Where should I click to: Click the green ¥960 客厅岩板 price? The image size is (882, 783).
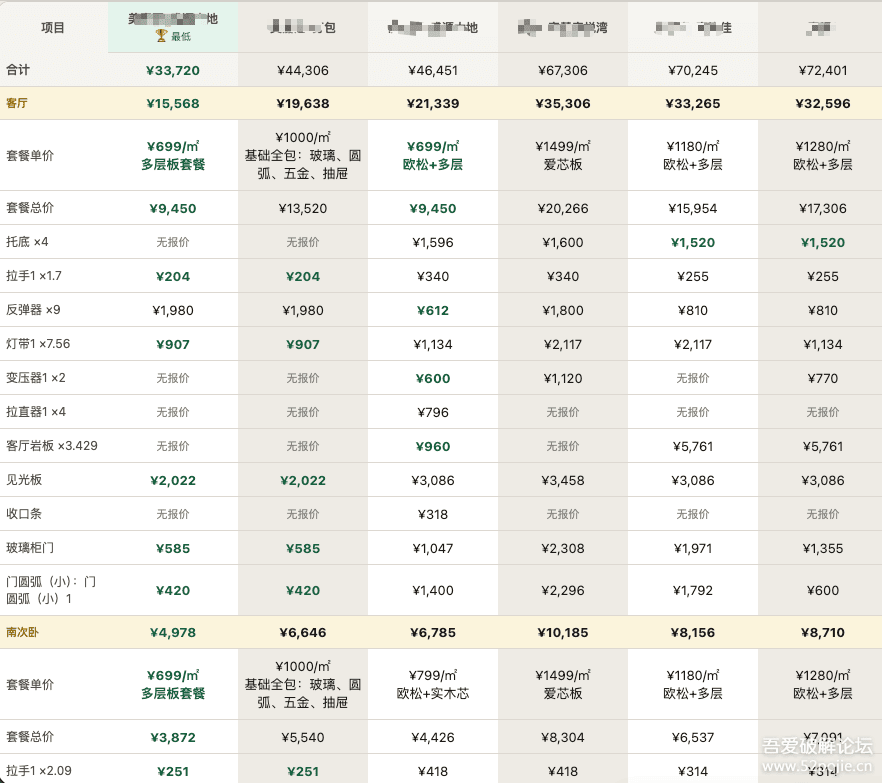[x=433, y=446]
